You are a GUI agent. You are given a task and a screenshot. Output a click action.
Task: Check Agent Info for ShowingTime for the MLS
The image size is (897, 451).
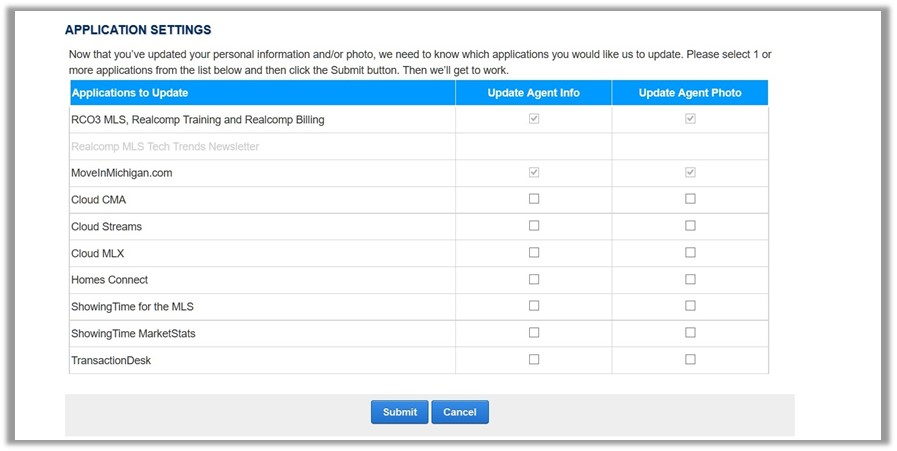(x=534, y=306)
